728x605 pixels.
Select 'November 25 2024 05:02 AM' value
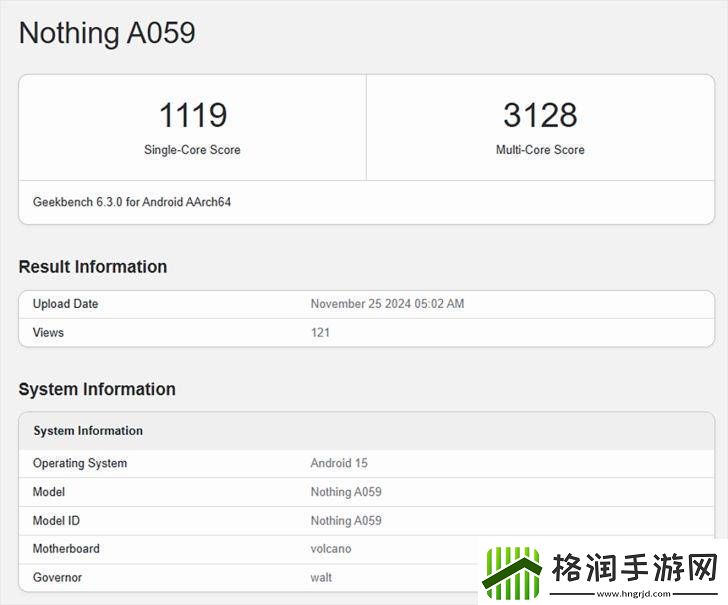point(387,304)
